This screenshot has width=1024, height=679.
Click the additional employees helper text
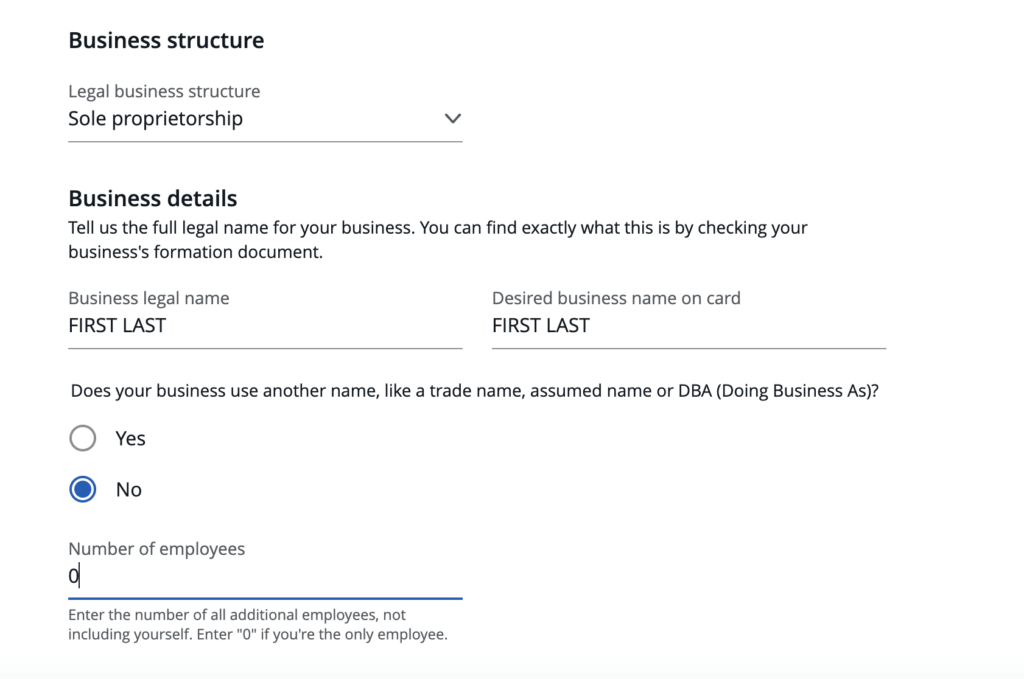tap(257, 625)
